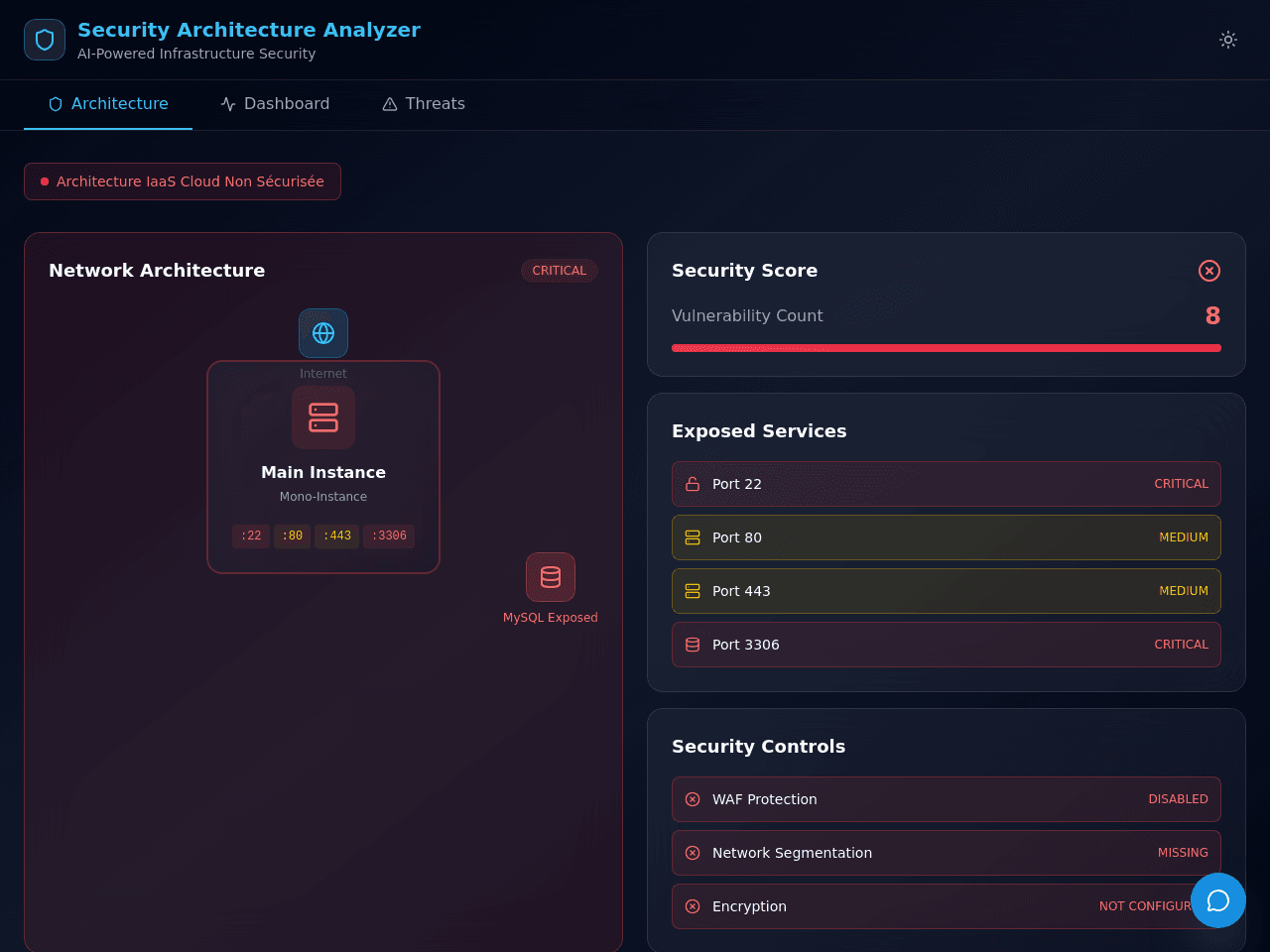Click the unlocked padlock icon for Port 22
Viewport: 1270px width, 952px height.
[x=693, y=484]
